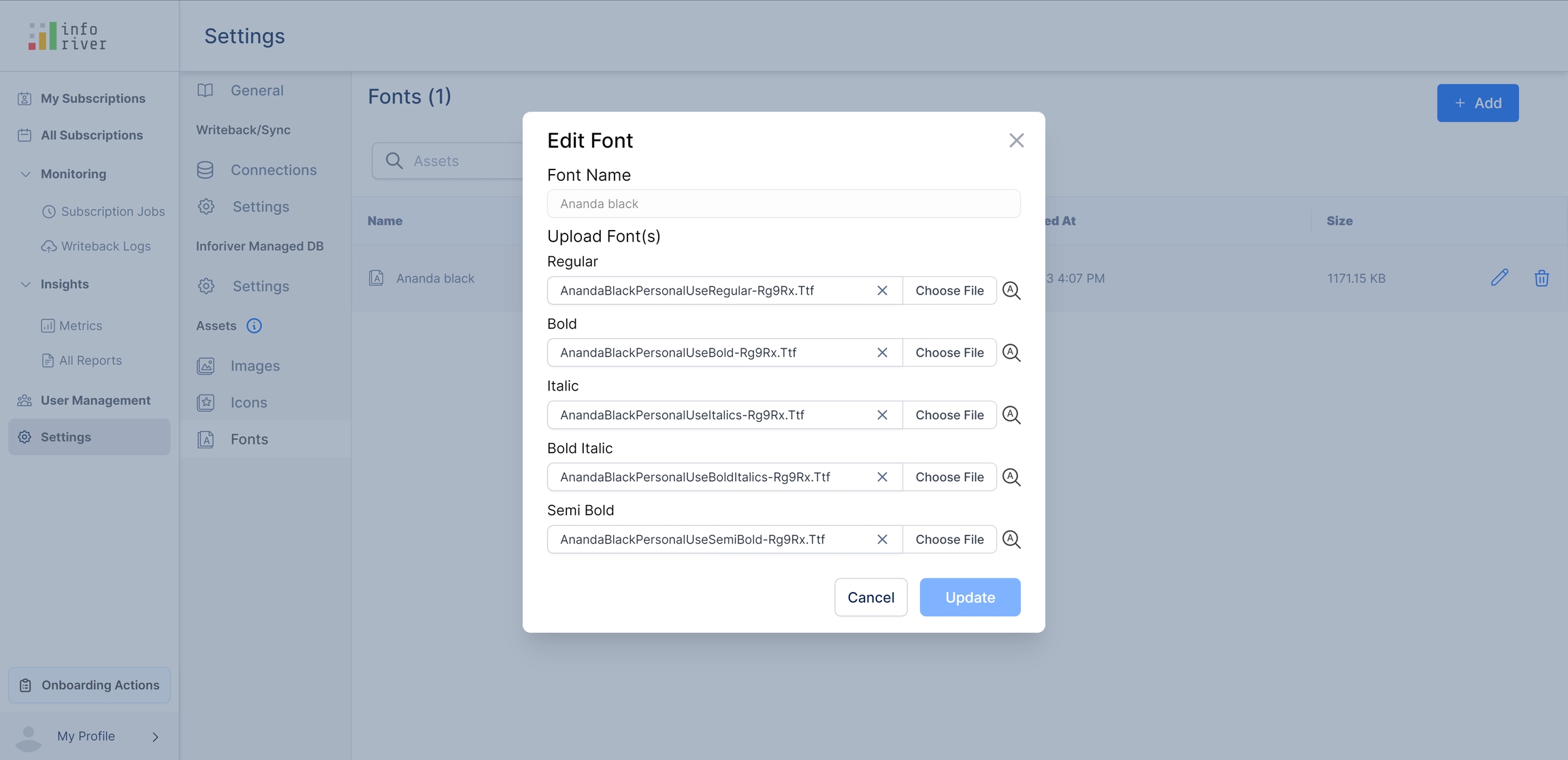The width and height of the screenshot is (1568, 760).
Task: Click the Update button
Action: tap(970, 597)
